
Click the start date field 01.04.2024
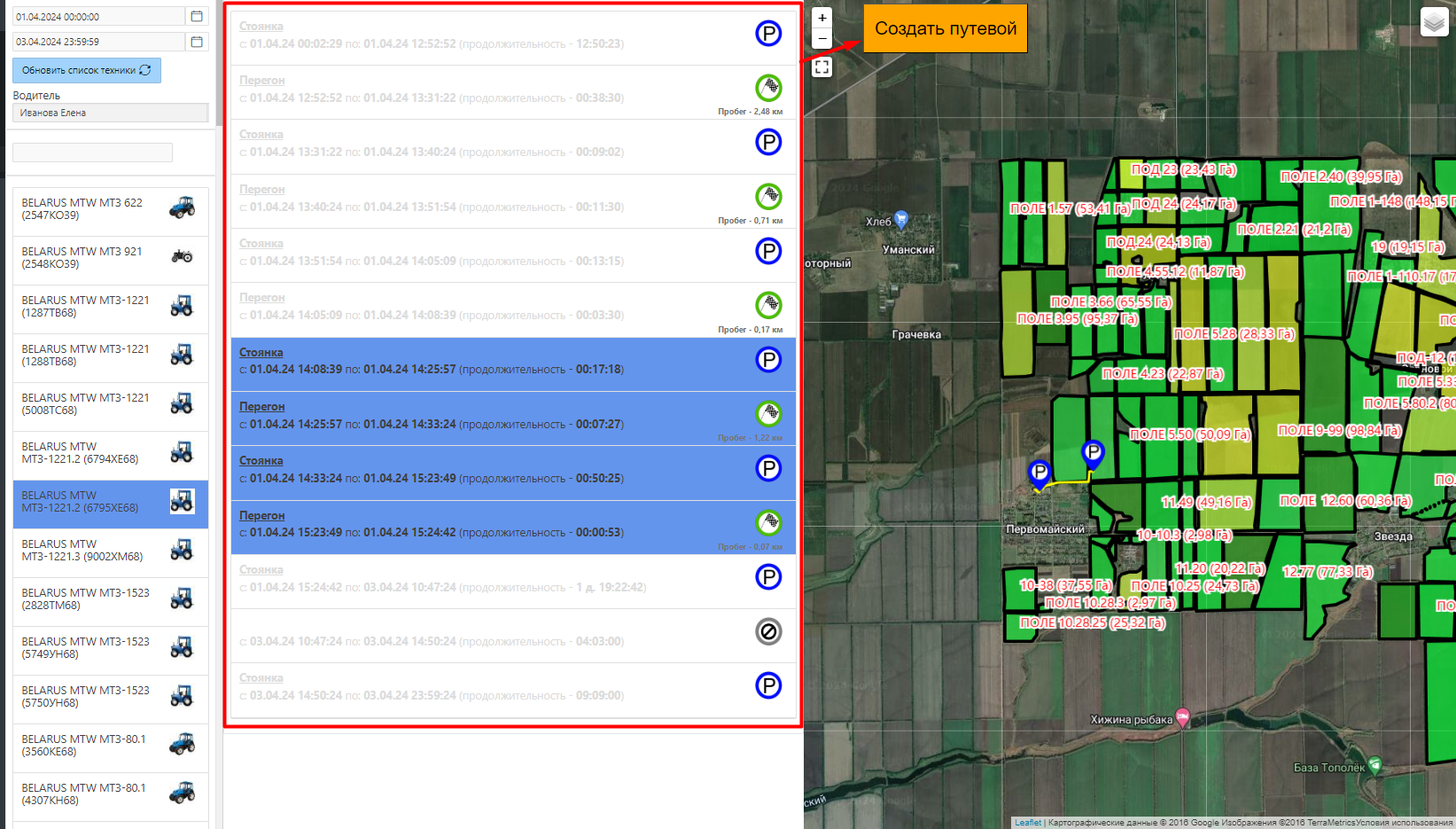coord(97,16)
